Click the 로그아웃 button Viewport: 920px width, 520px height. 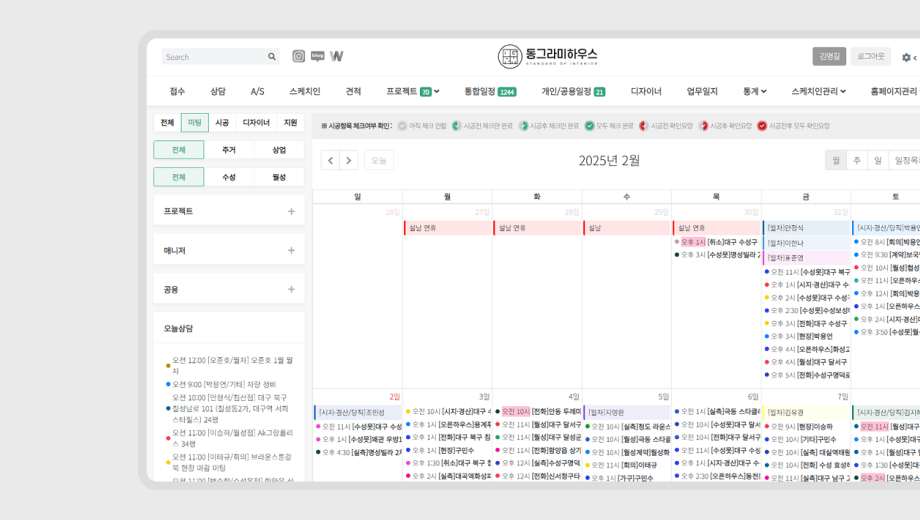[871, 56]
